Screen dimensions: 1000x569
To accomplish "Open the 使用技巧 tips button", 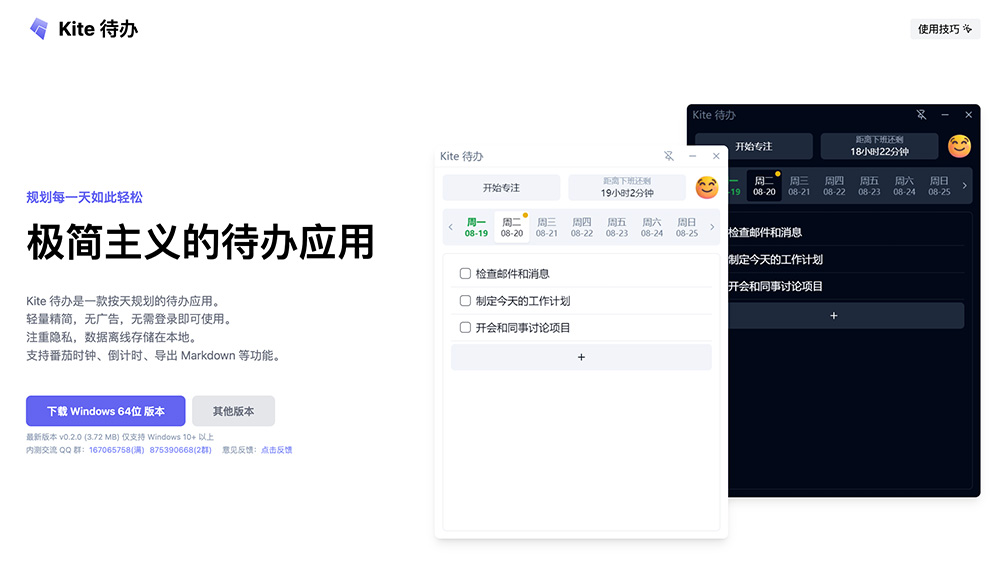I will coord(945,29).
